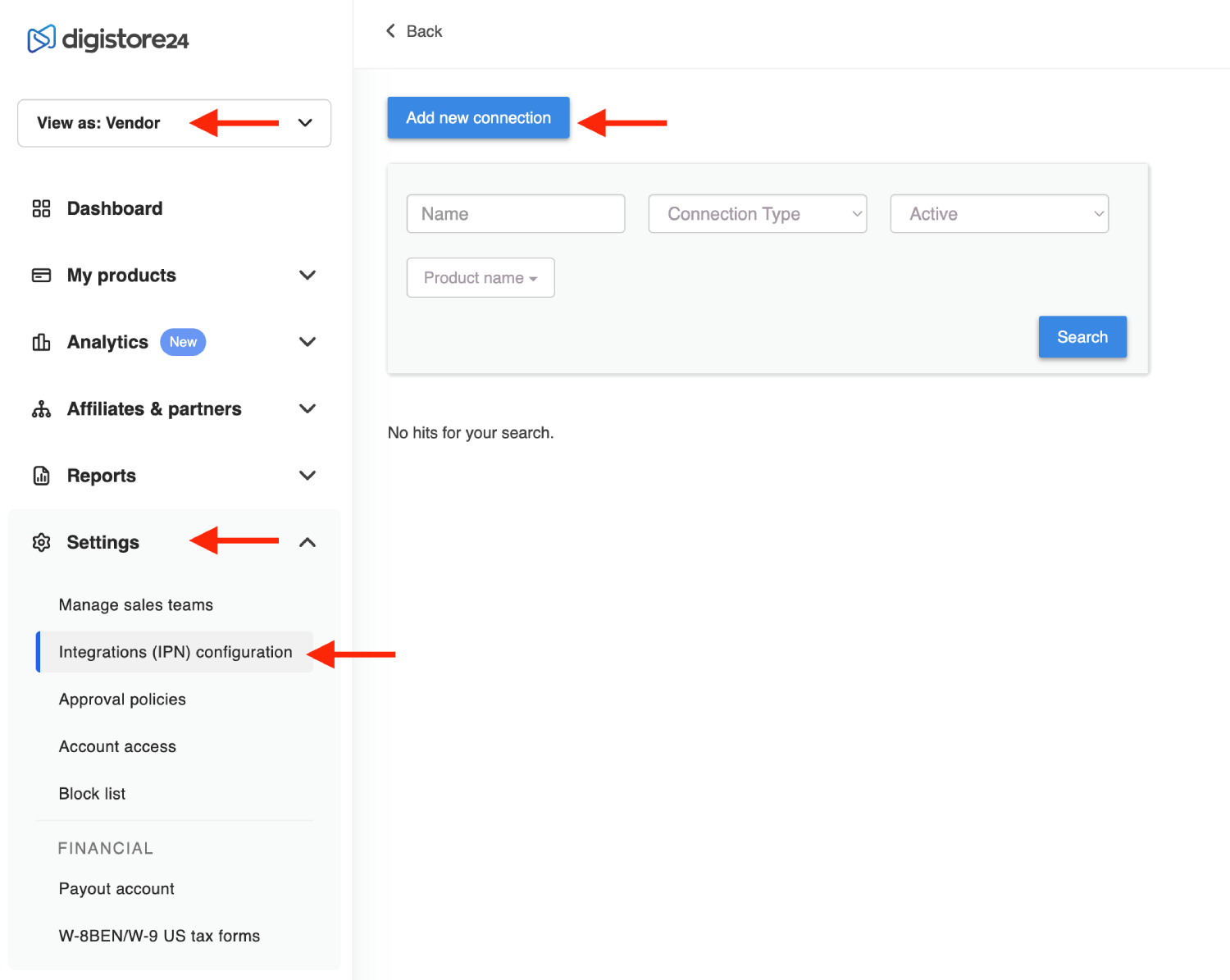Focus the Name input field
This screenshot has height=980, width=1230.
tap(516, 214)
